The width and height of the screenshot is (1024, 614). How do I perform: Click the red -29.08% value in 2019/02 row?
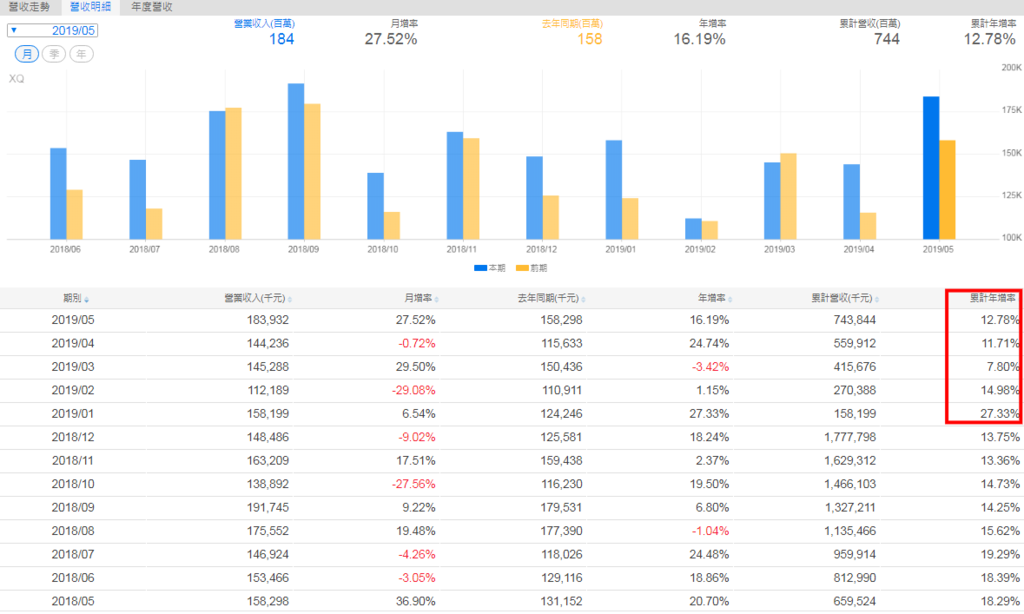point(413,391)
